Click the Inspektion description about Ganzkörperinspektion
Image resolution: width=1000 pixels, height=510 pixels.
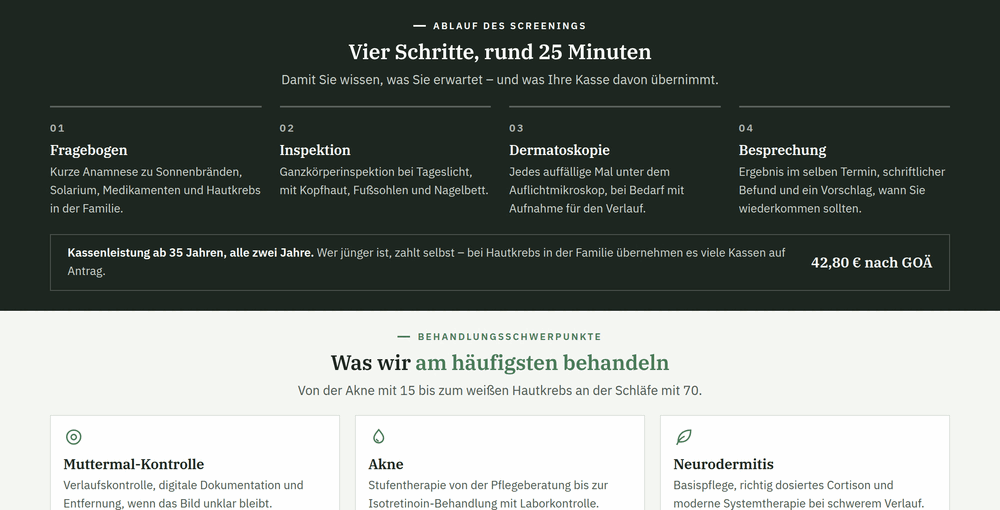point(384,181)
